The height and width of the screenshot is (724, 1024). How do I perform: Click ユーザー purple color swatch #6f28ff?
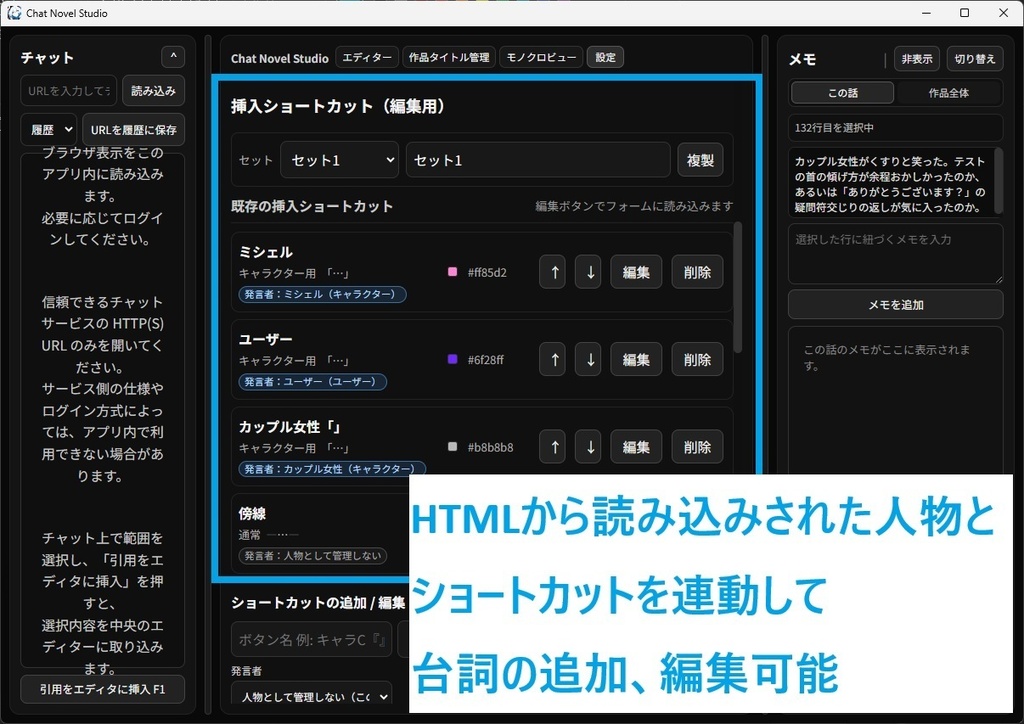pyautogui.click(x=452, y=359)
